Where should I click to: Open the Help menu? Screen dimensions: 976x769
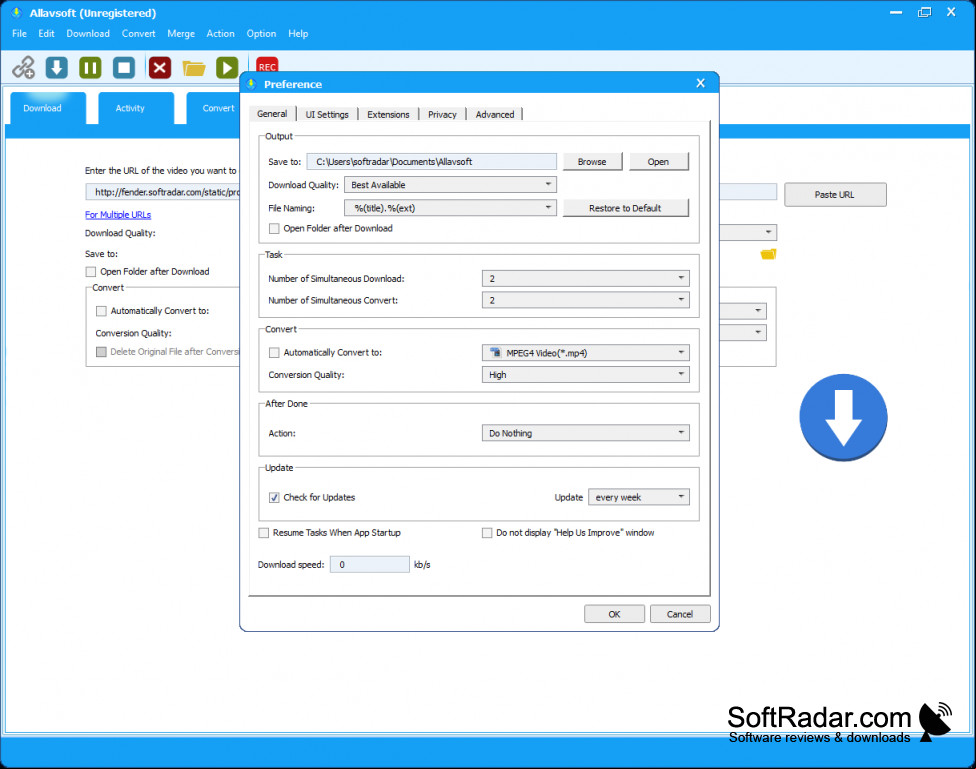pos(298,34)
